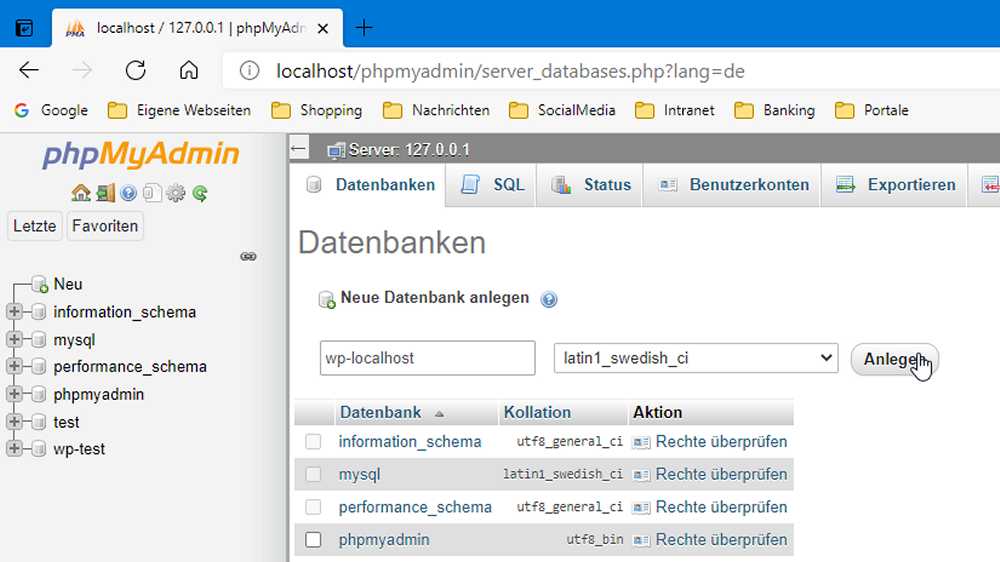This screenshot has height=562, width=1000.
Task: Expand performance_schema node in tree
Action: coord(14,367)
